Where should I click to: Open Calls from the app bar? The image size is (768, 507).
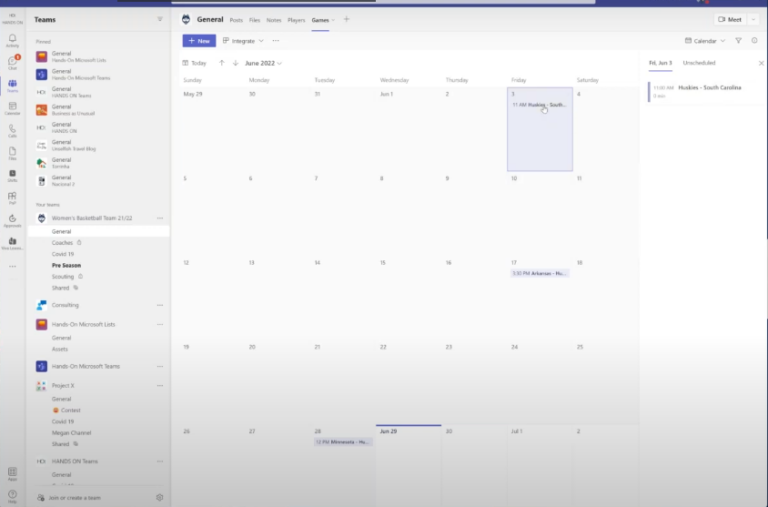(x=12, y=131)
